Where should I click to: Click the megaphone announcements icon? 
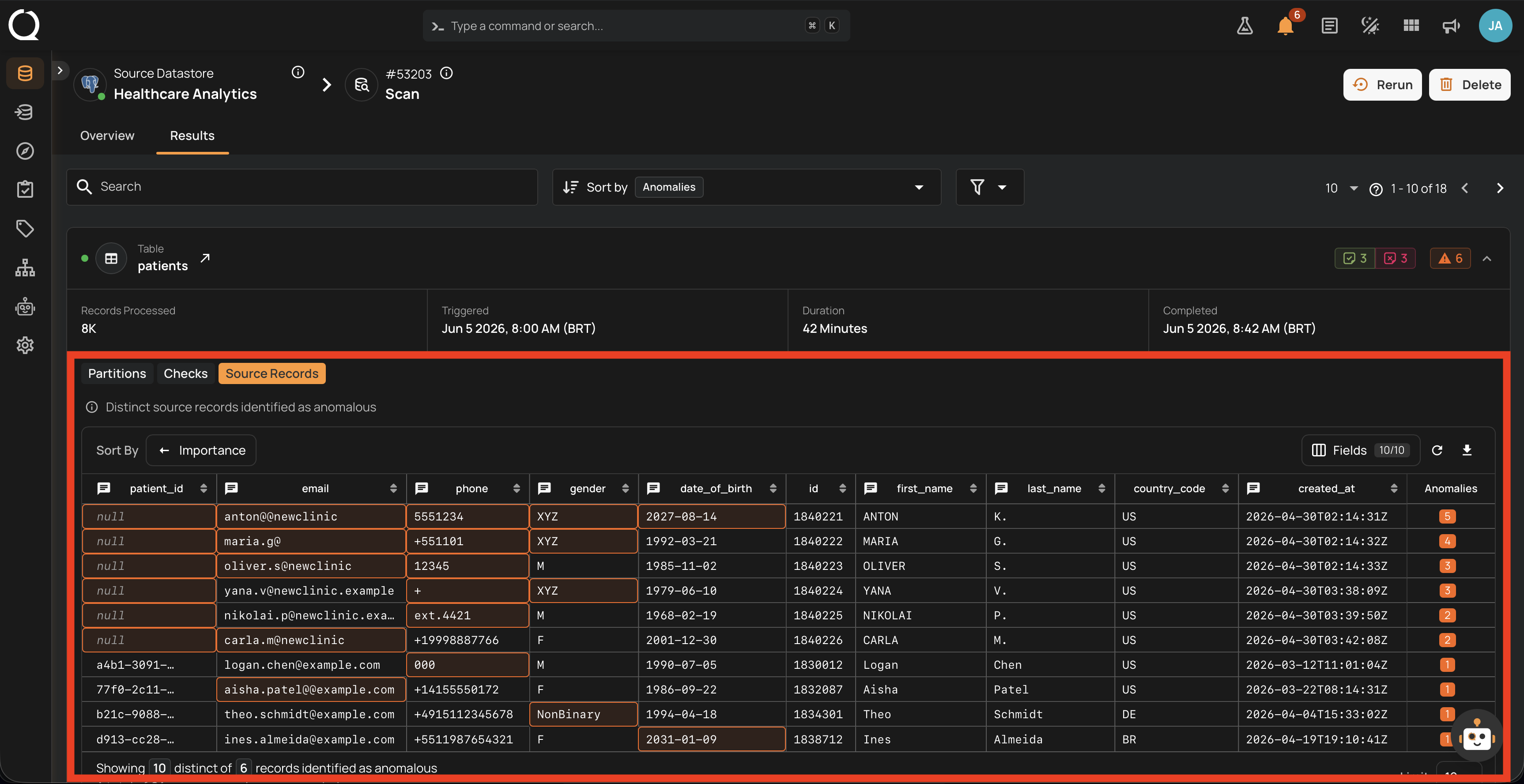(x=1451, y=26)
